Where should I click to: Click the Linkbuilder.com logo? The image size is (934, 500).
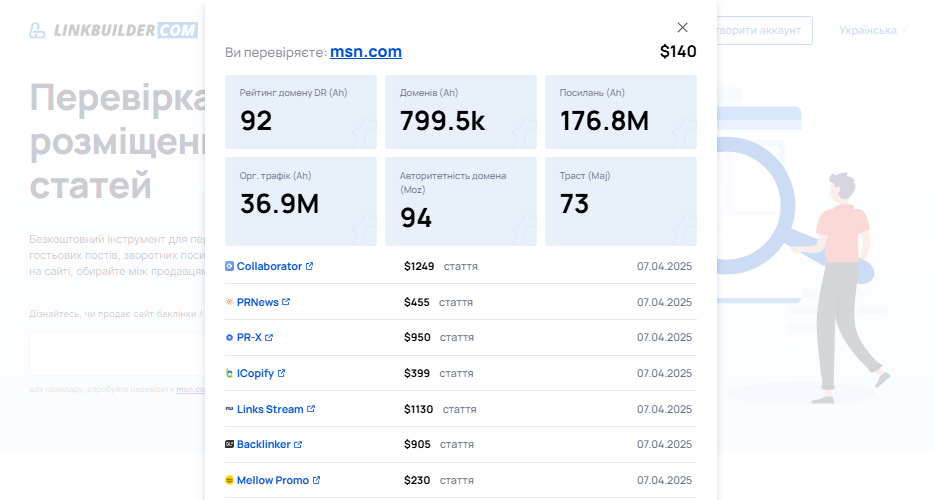click(114, 30)
